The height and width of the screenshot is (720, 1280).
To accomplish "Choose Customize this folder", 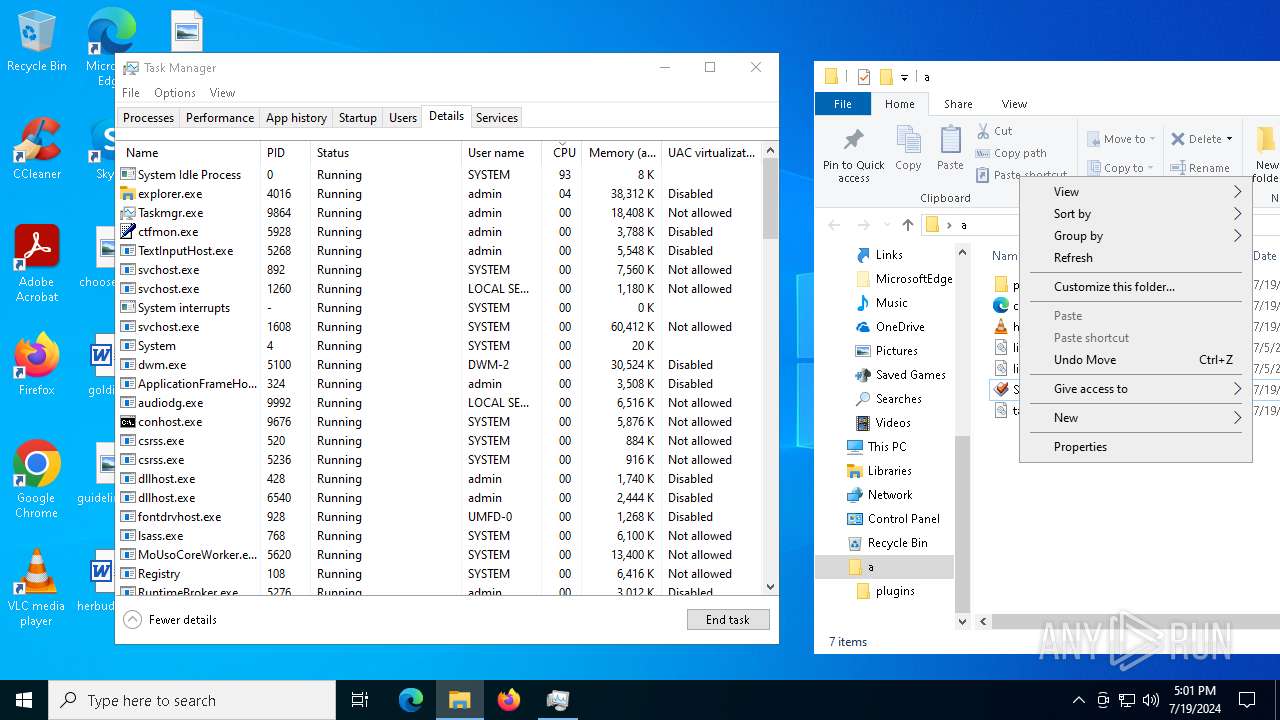I will point(1136,287).
